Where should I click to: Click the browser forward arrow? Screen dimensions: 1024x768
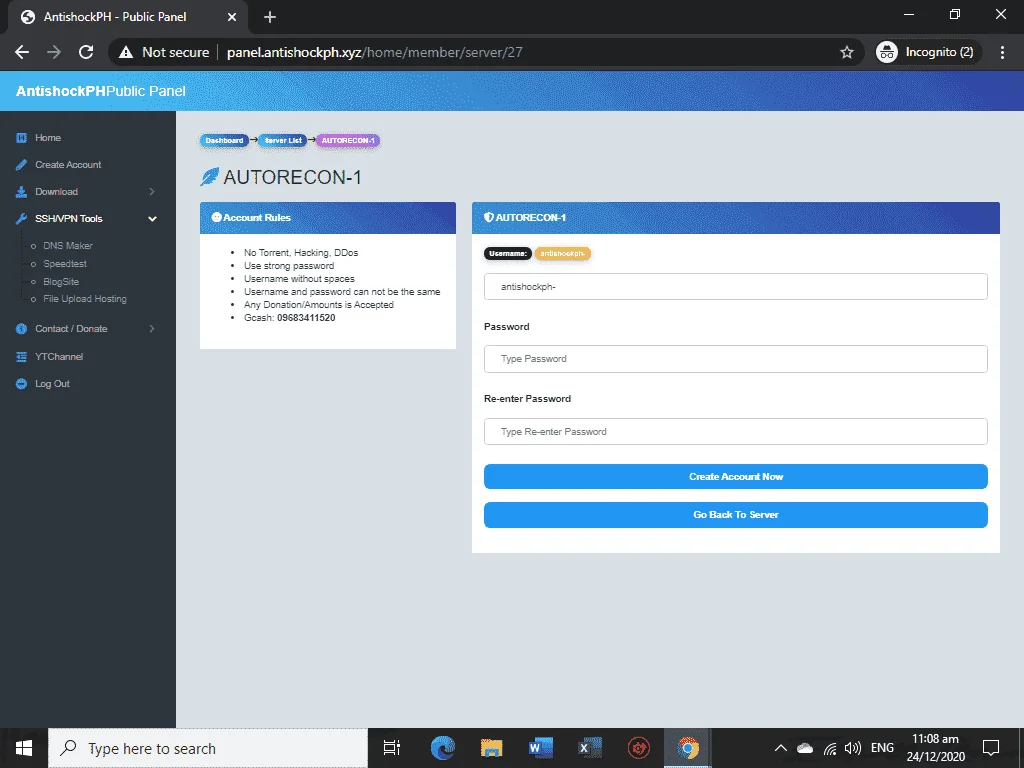point(54,52)
